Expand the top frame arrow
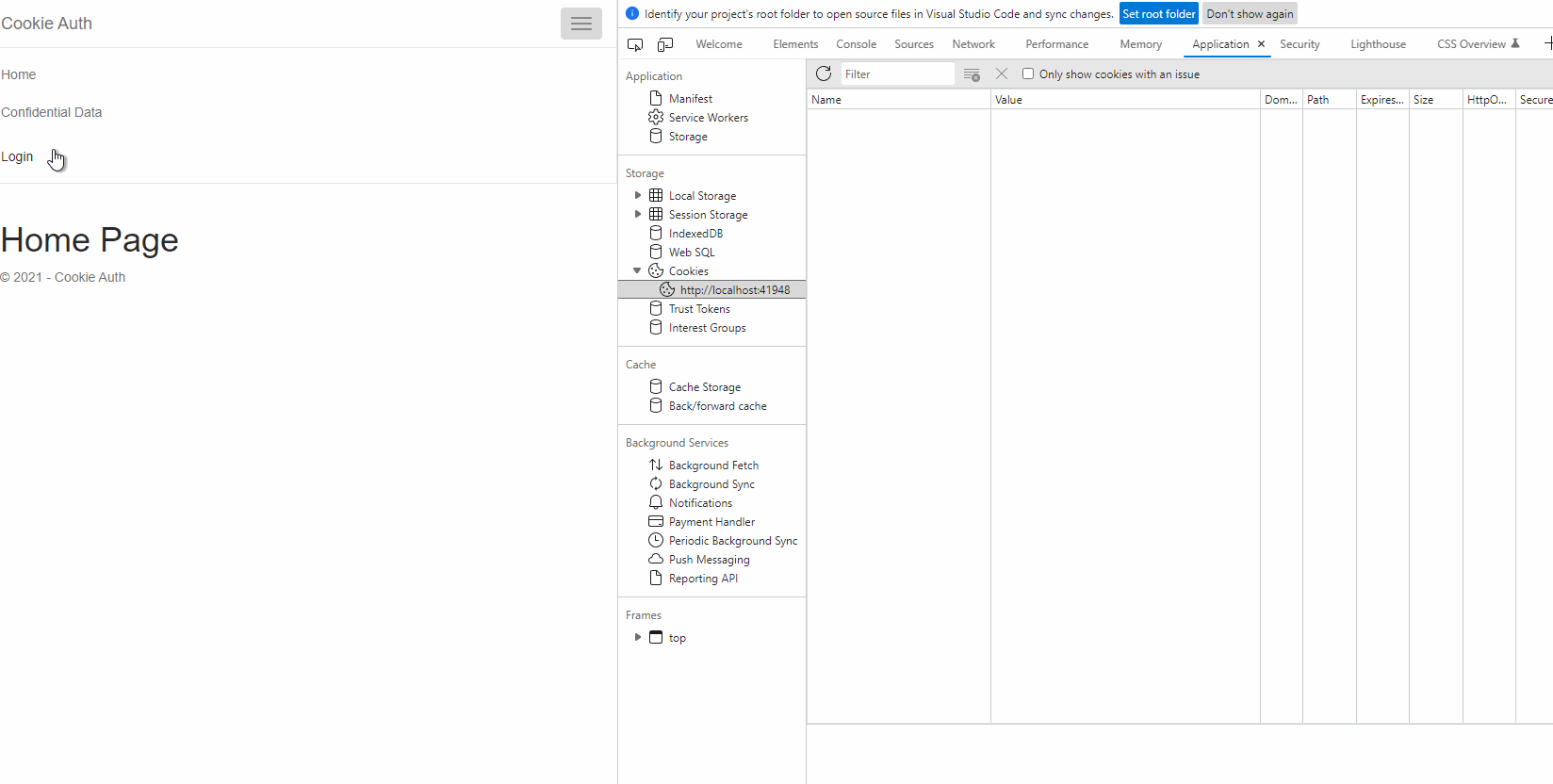Screen dimensions: 1553x784 pos(638,637)
